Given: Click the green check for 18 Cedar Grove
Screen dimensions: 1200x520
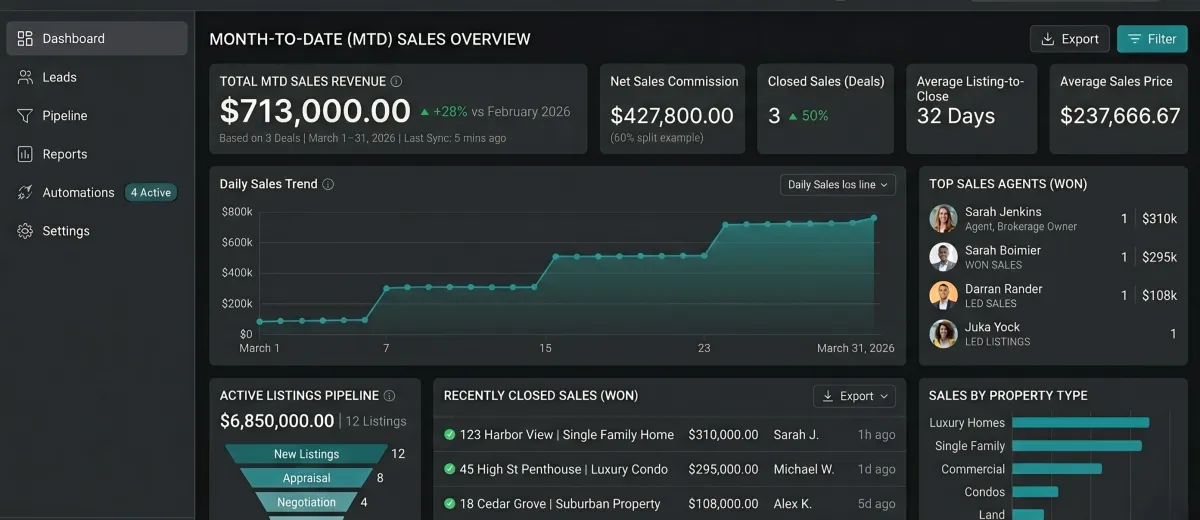Looking at the screenshot, I should [x=450, y=504].
